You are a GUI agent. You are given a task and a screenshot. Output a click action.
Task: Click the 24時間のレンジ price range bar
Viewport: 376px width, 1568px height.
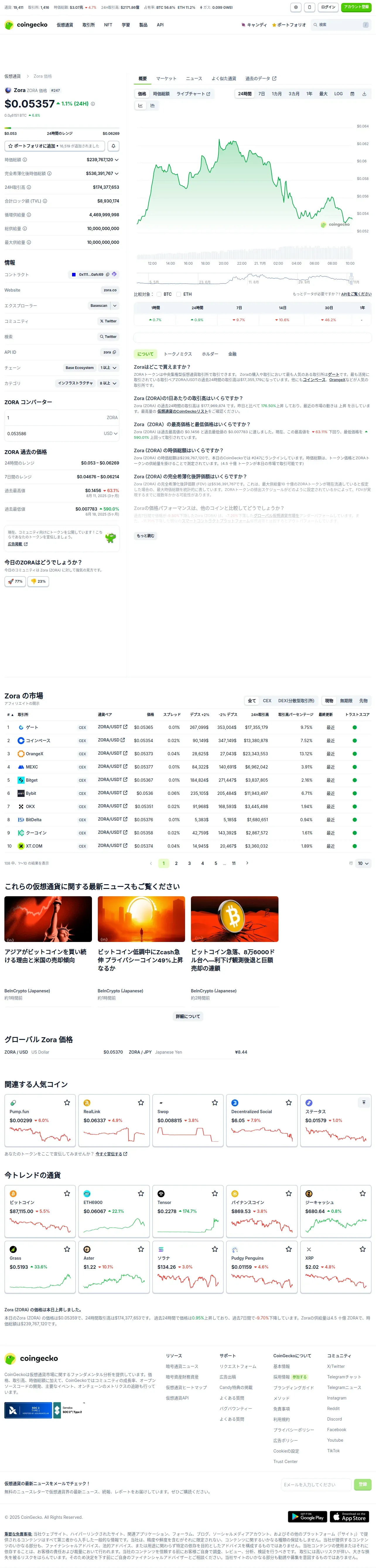pyautogui.click(x=62, y=128)
